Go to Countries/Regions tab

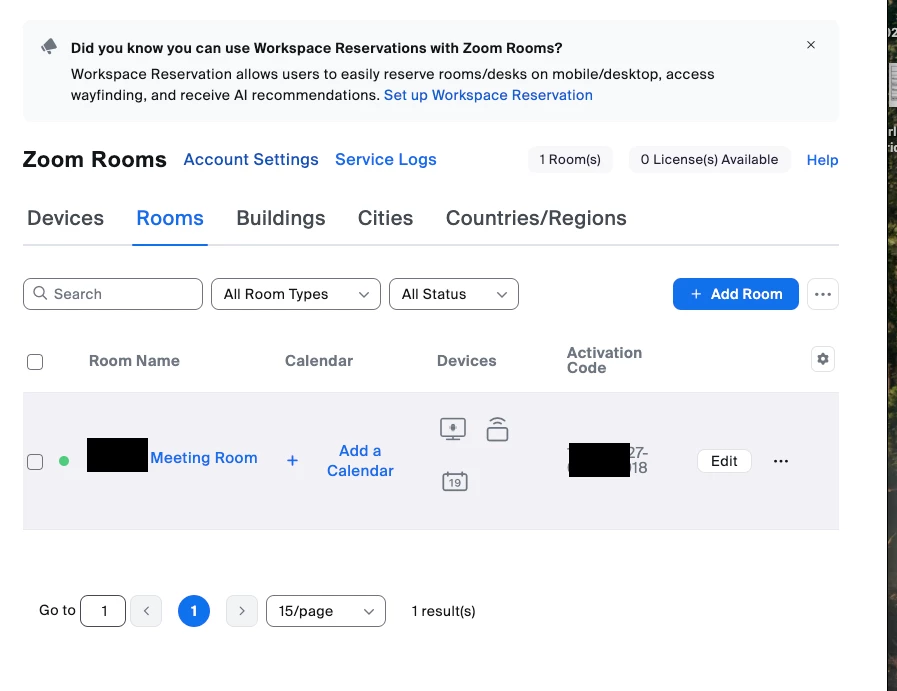[536, 218]
